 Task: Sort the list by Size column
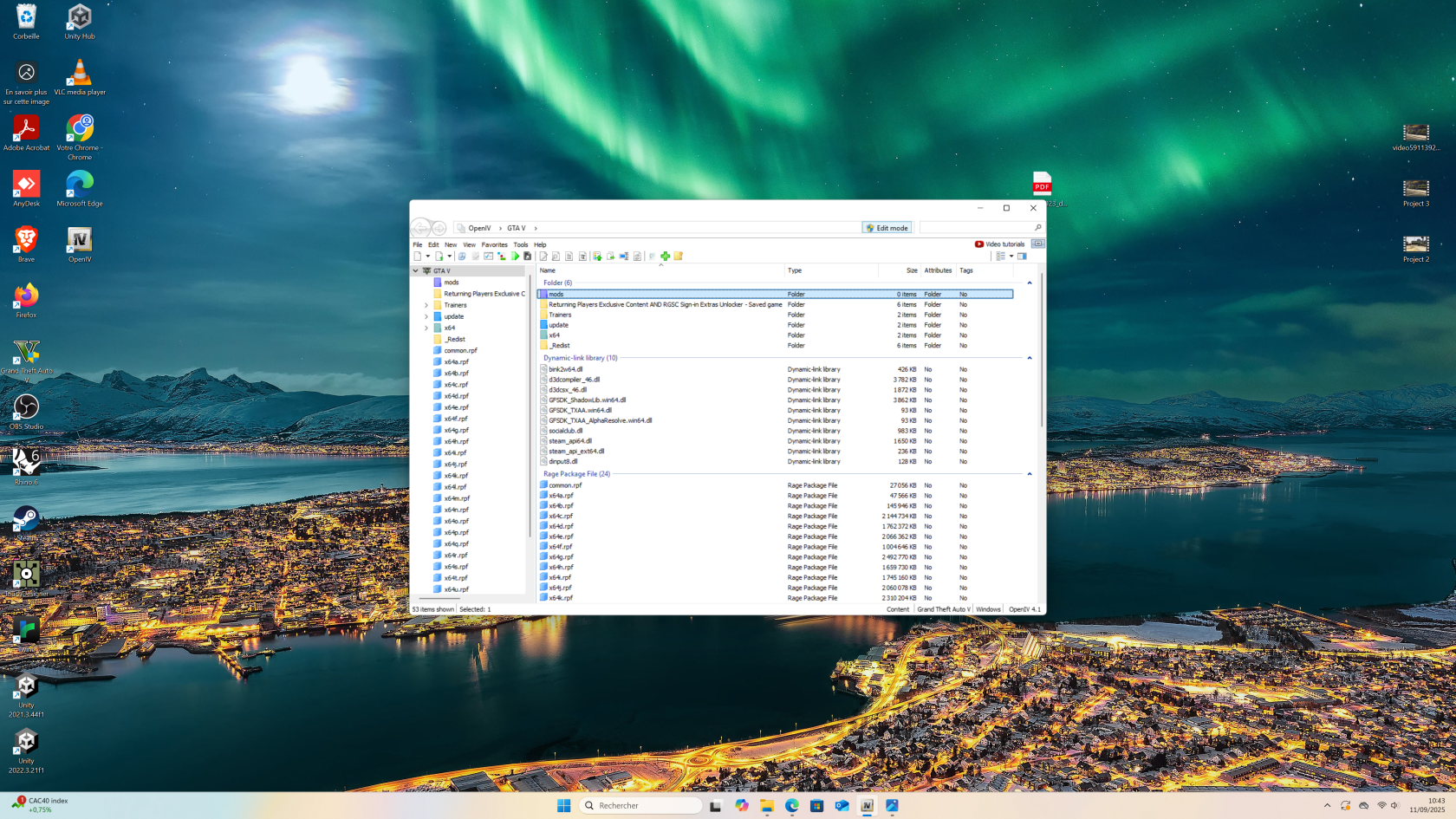pos(911,270)
